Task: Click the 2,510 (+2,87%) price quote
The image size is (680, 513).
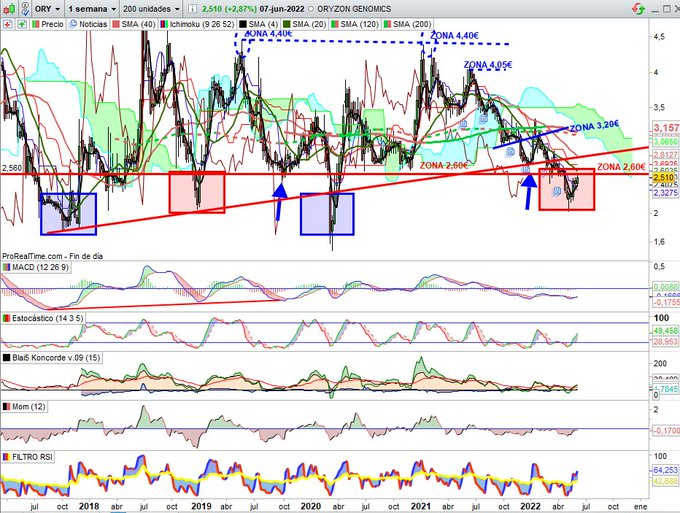Action: pyautogui.click(x=229, y=9)
